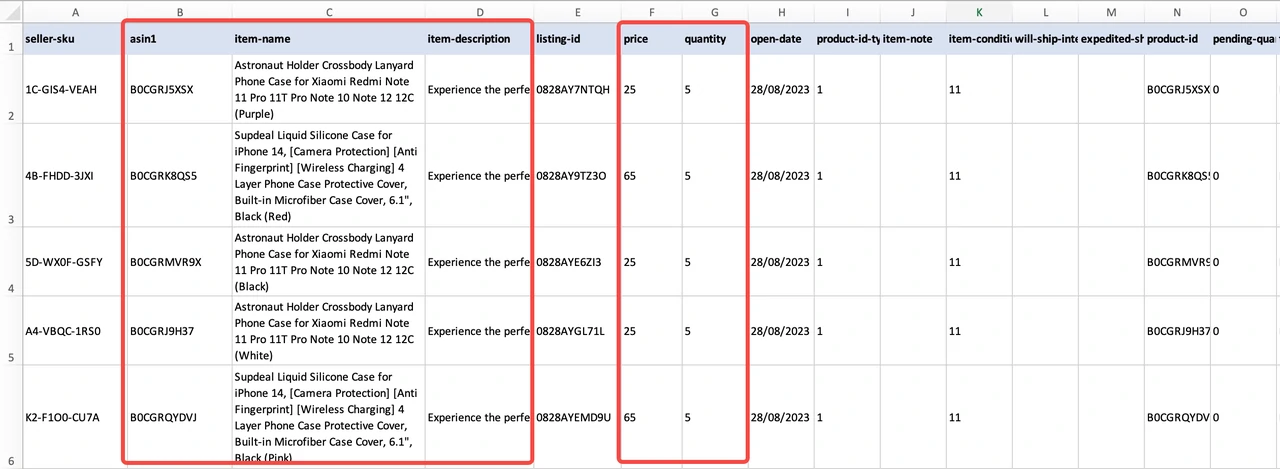Viewport: 1280px width, 469px height.
Task: Select the open-date header cell
Action: 777,39
